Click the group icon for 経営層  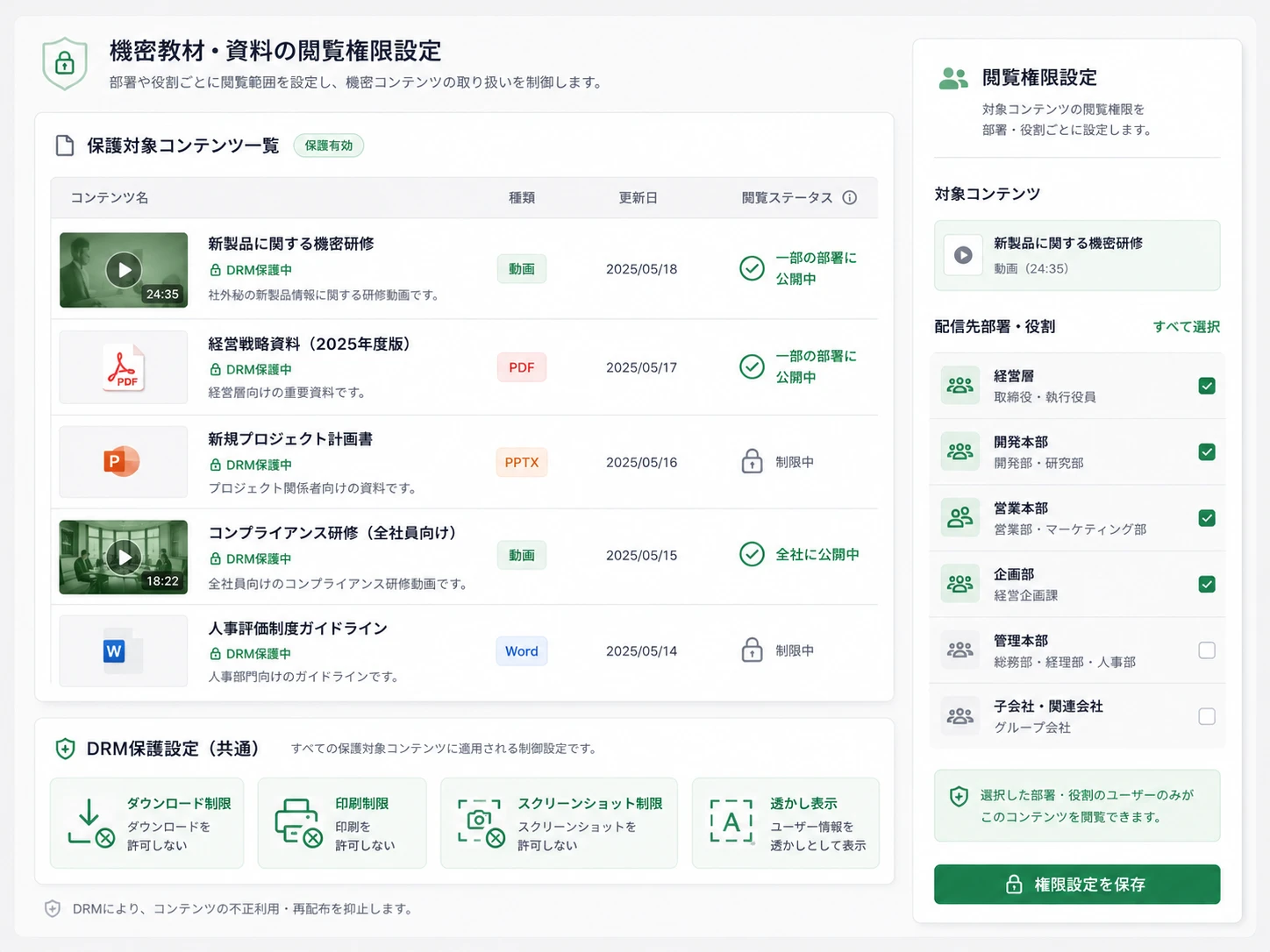pos(960,386)
